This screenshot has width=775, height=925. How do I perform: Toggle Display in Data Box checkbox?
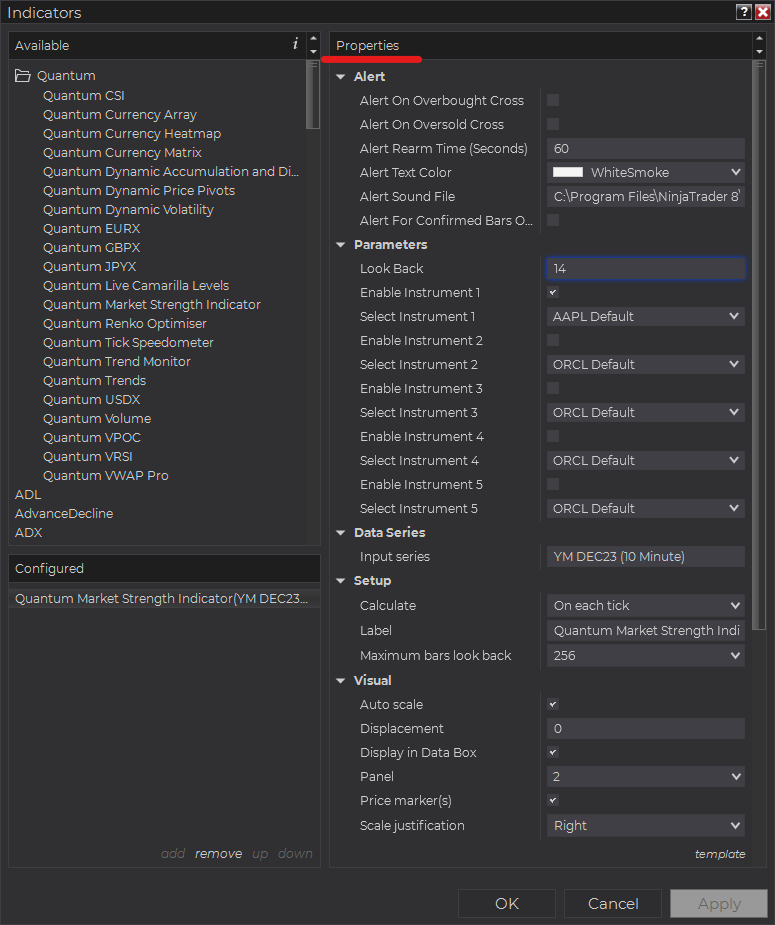[553, 752]
